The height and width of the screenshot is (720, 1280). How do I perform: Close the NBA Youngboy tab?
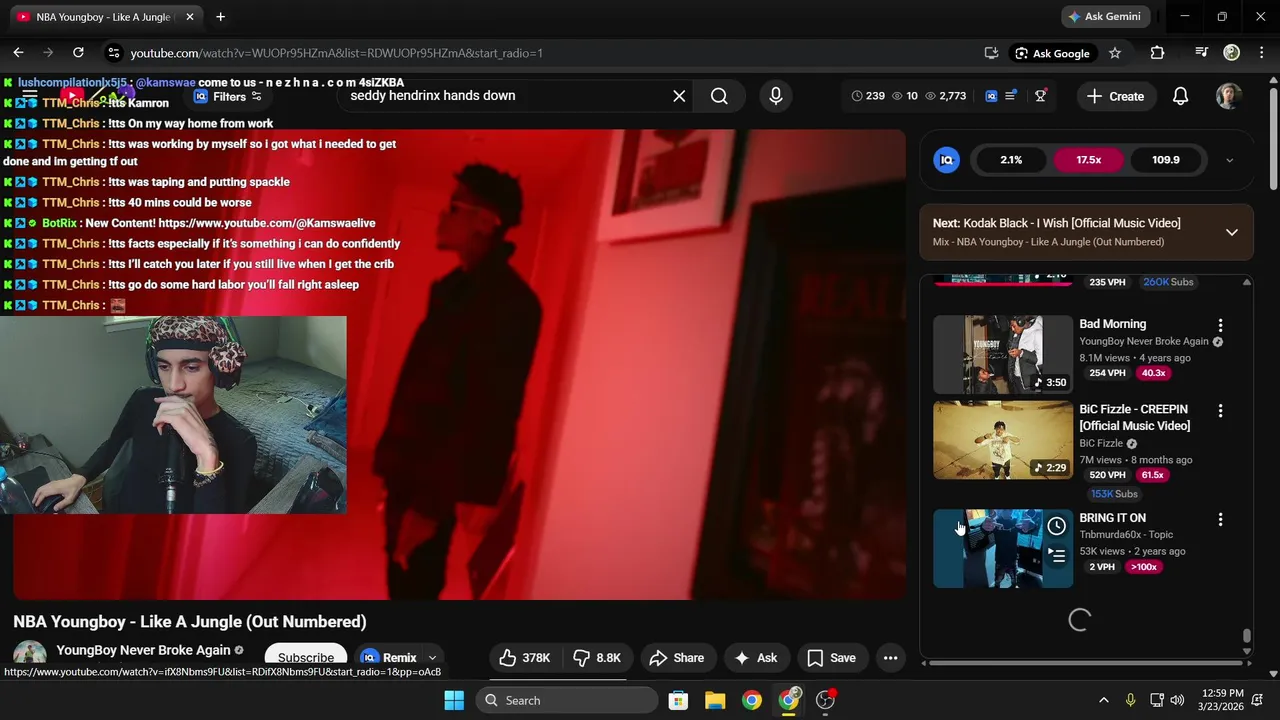click(x=189, y=17)
